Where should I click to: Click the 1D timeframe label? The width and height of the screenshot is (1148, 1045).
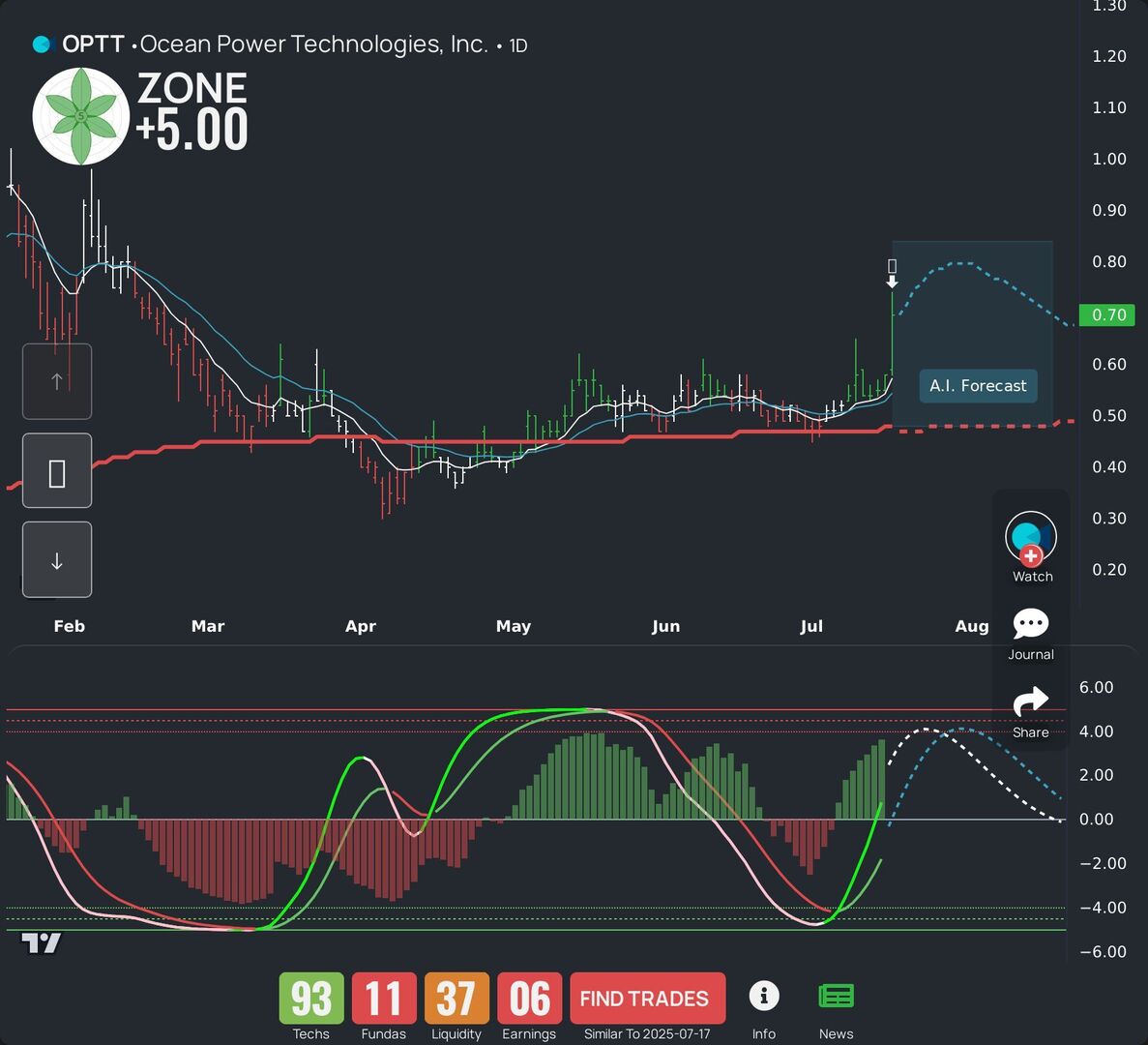[518, 45]
